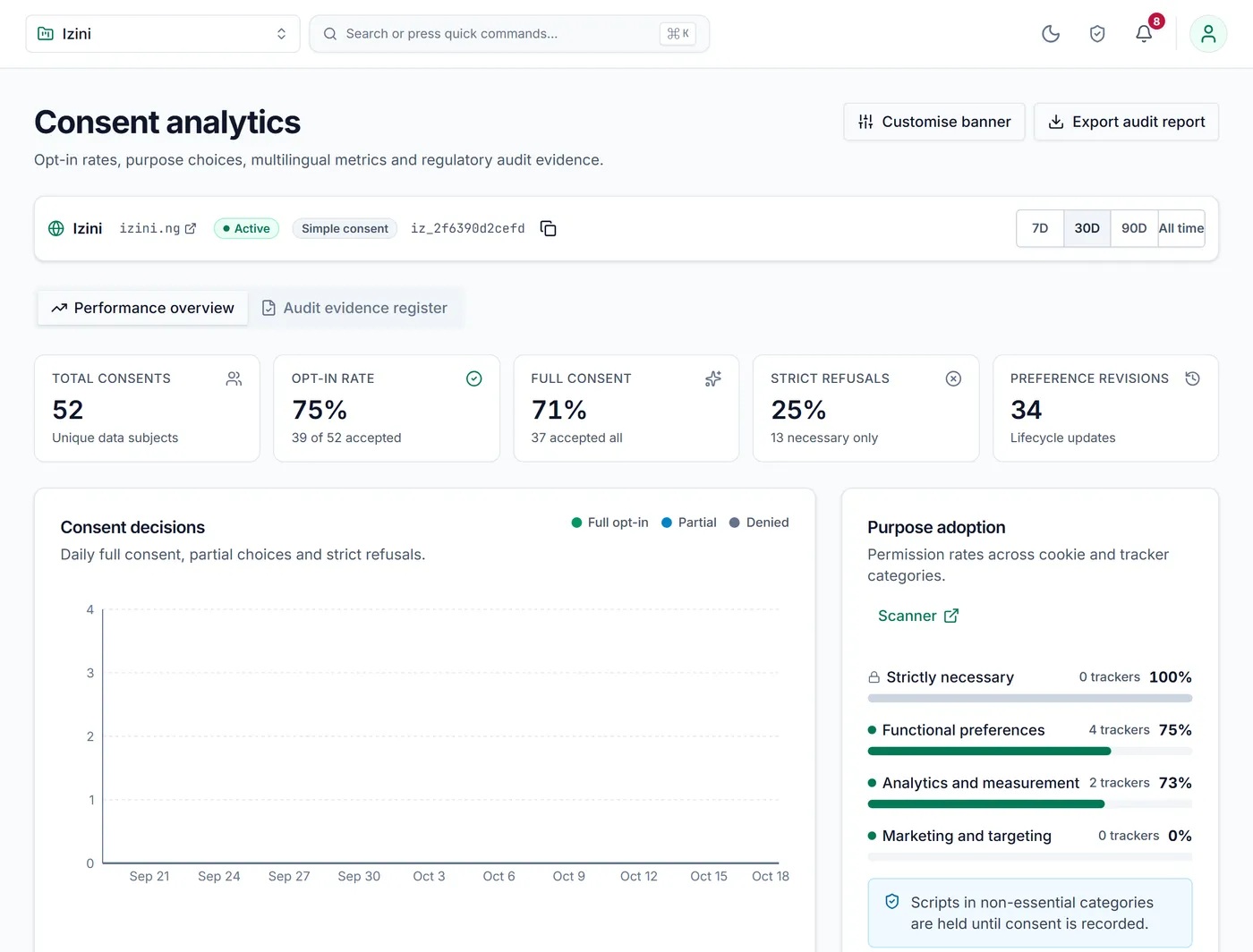Click the Analytics and measurement progress bar

point(1030,804)
